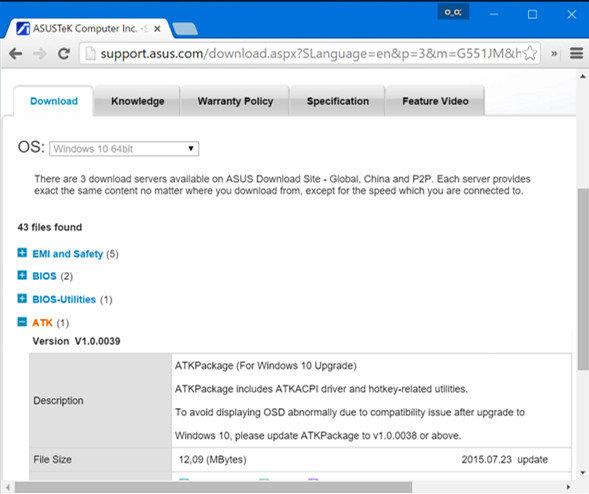Click the page icon in the address bar

pyautogui.click(x=90, y=53)
